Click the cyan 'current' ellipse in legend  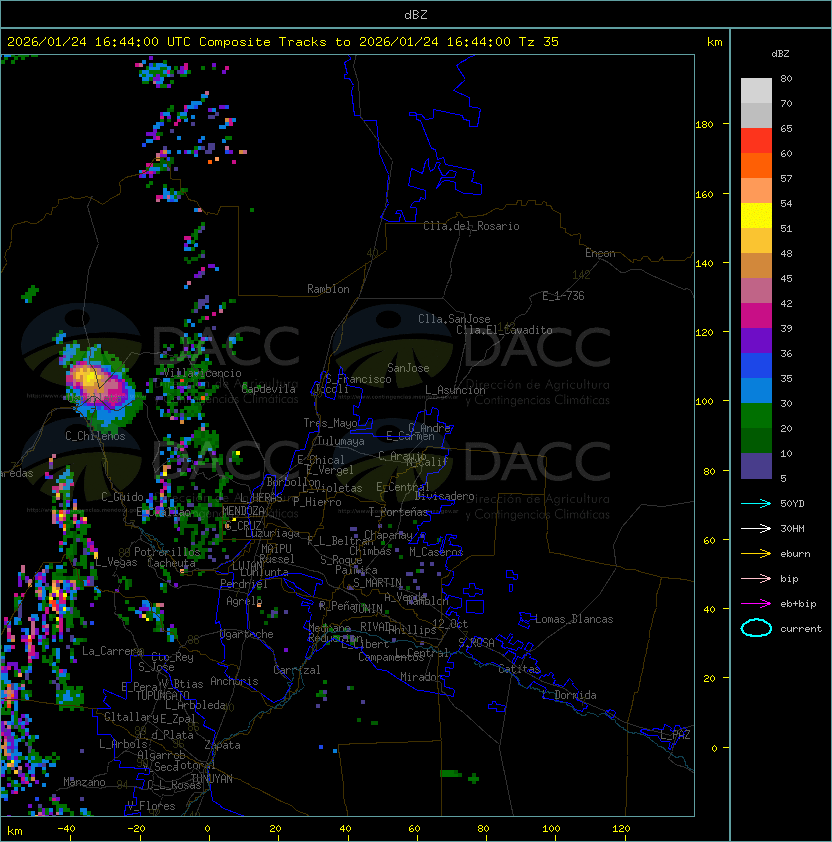pyautogui.click(x=756, y=628)
